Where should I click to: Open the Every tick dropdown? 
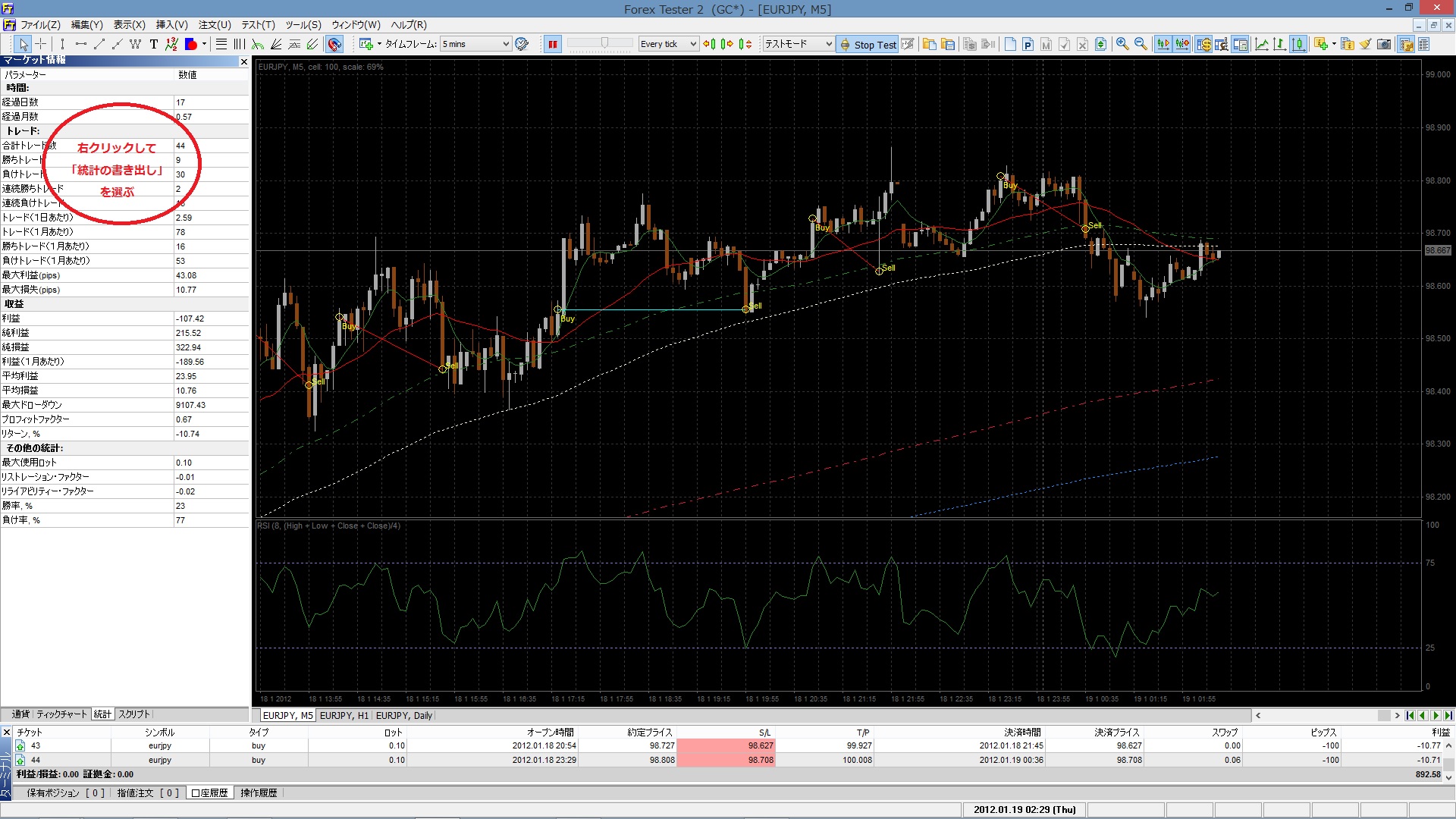click(668, 44)
